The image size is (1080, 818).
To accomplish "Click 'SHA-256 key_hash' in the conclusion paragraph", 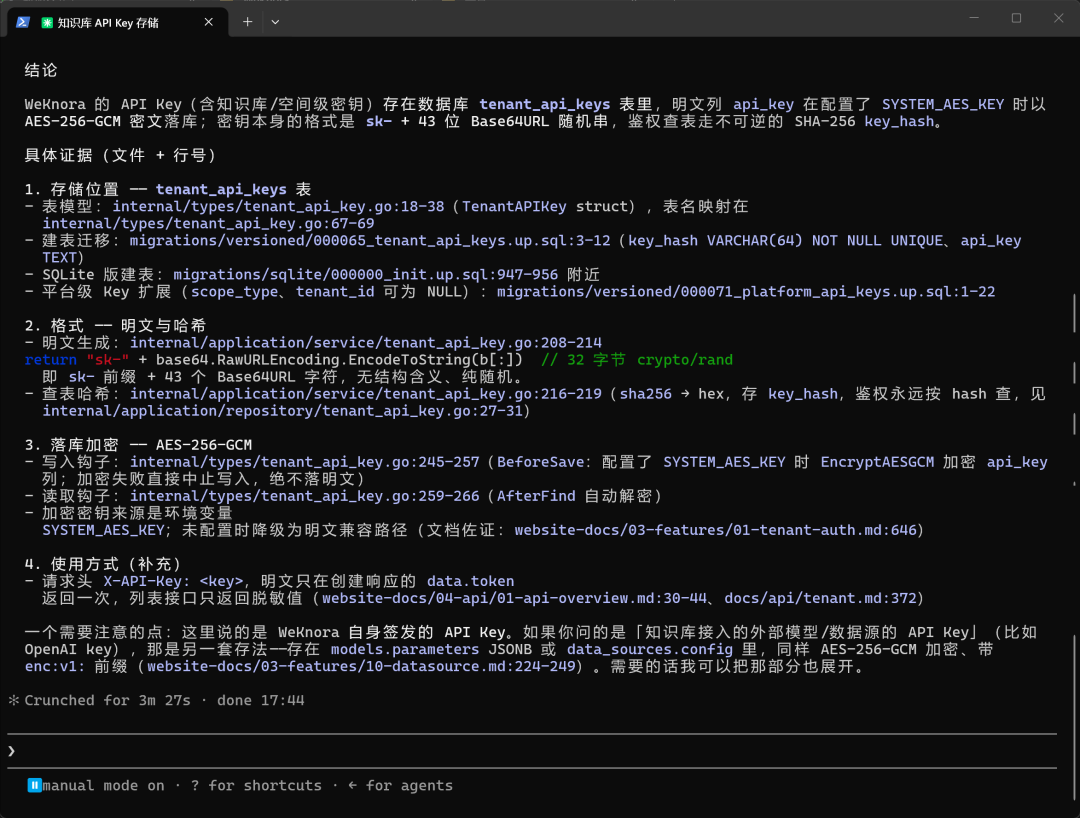I will point(864,122).
